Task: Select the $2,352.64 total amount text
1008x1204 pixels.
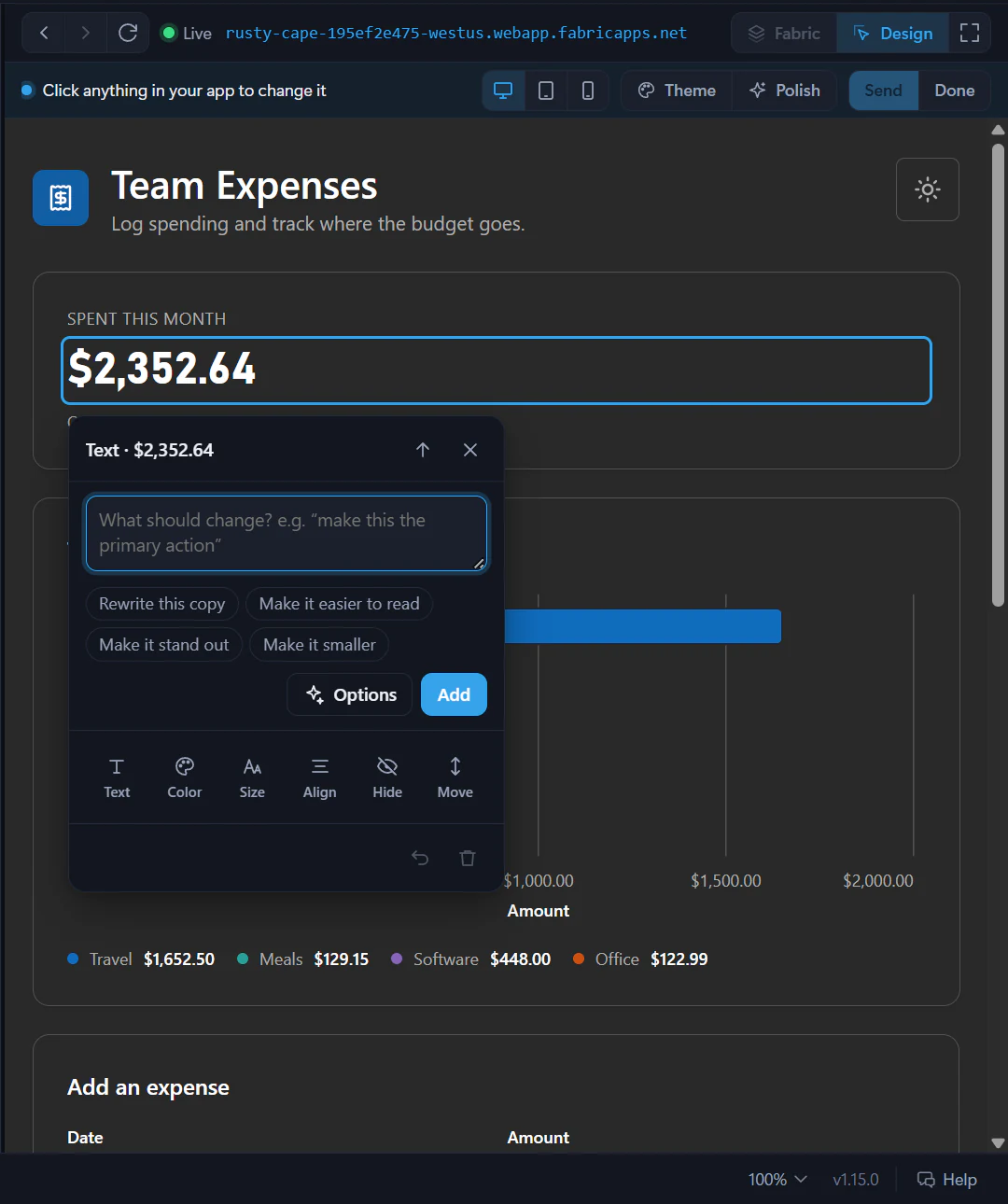Action: (x=162, y=369)
